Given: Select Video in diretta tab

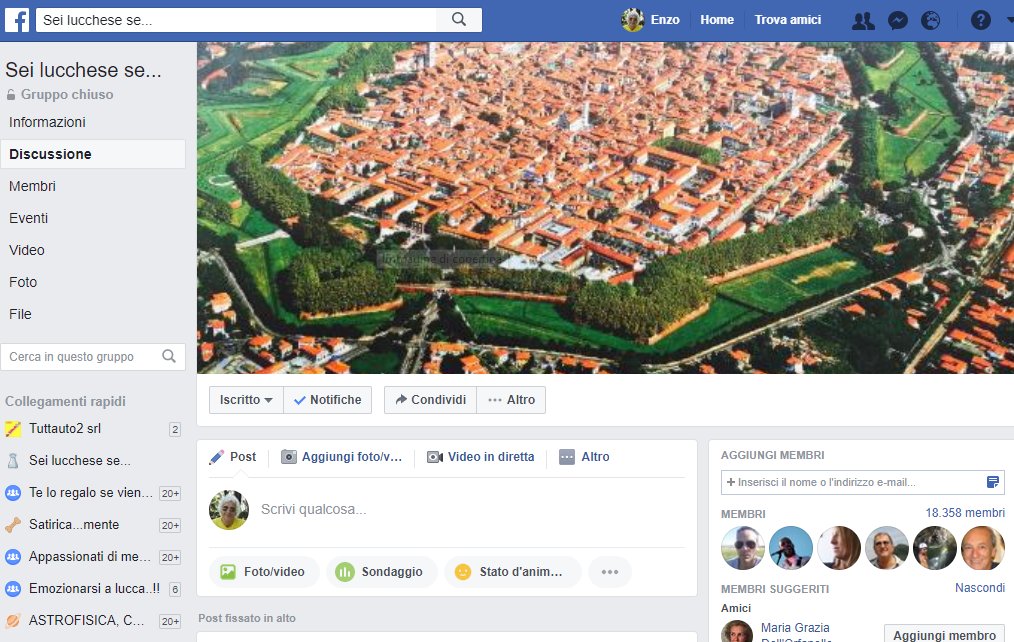Looking at the screenshot, I should pos(480,457).
